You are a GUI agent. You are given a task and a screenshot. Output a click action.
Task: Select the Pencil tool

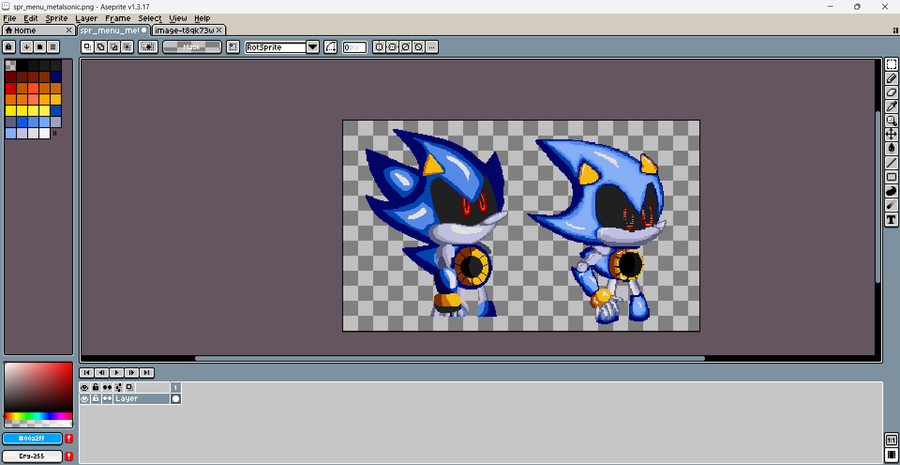[x=891, y=78]
